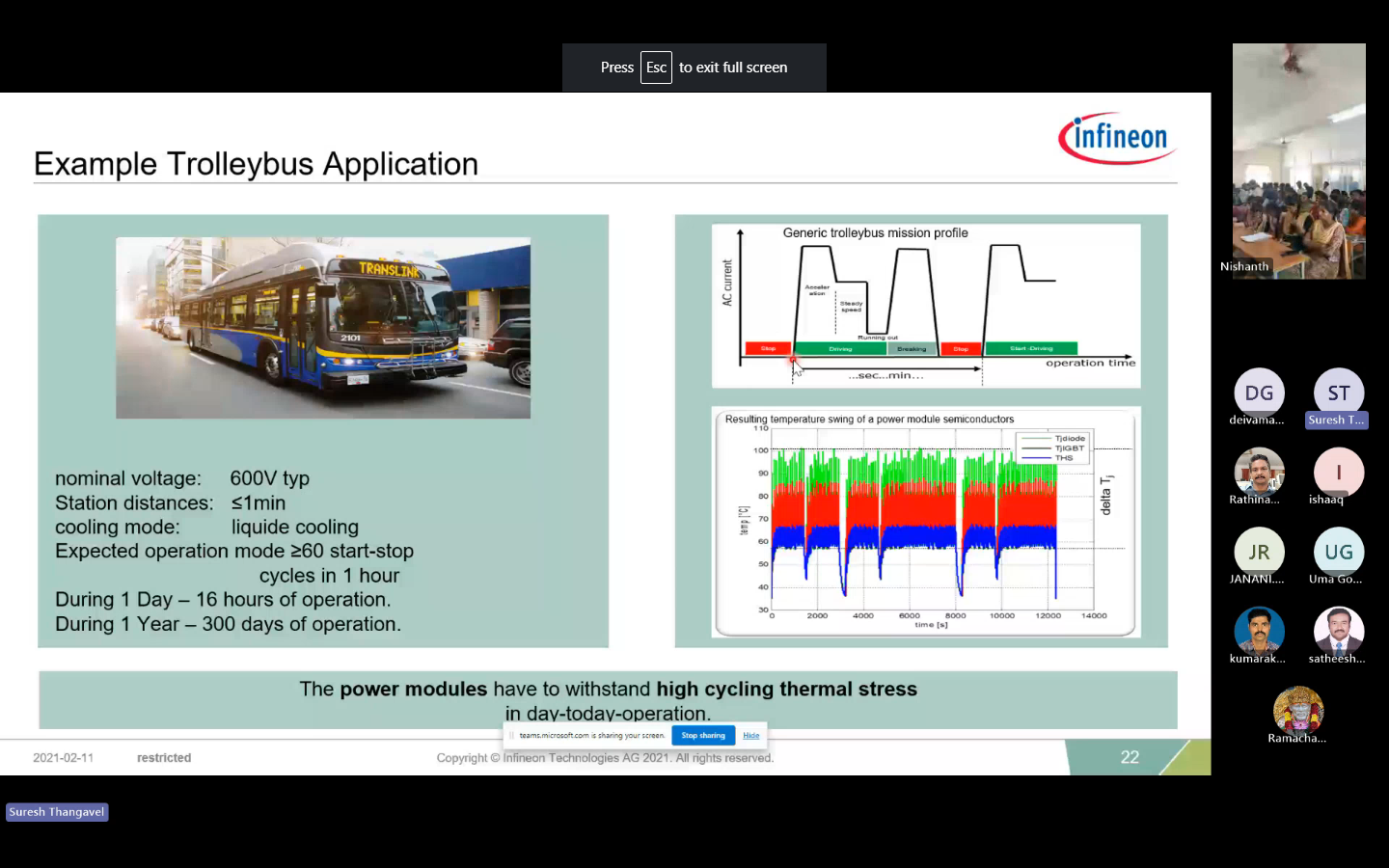The height and width of the screenshot is (868, 1389).
Task: Click the Esc key hint
Action: [656, 68]
